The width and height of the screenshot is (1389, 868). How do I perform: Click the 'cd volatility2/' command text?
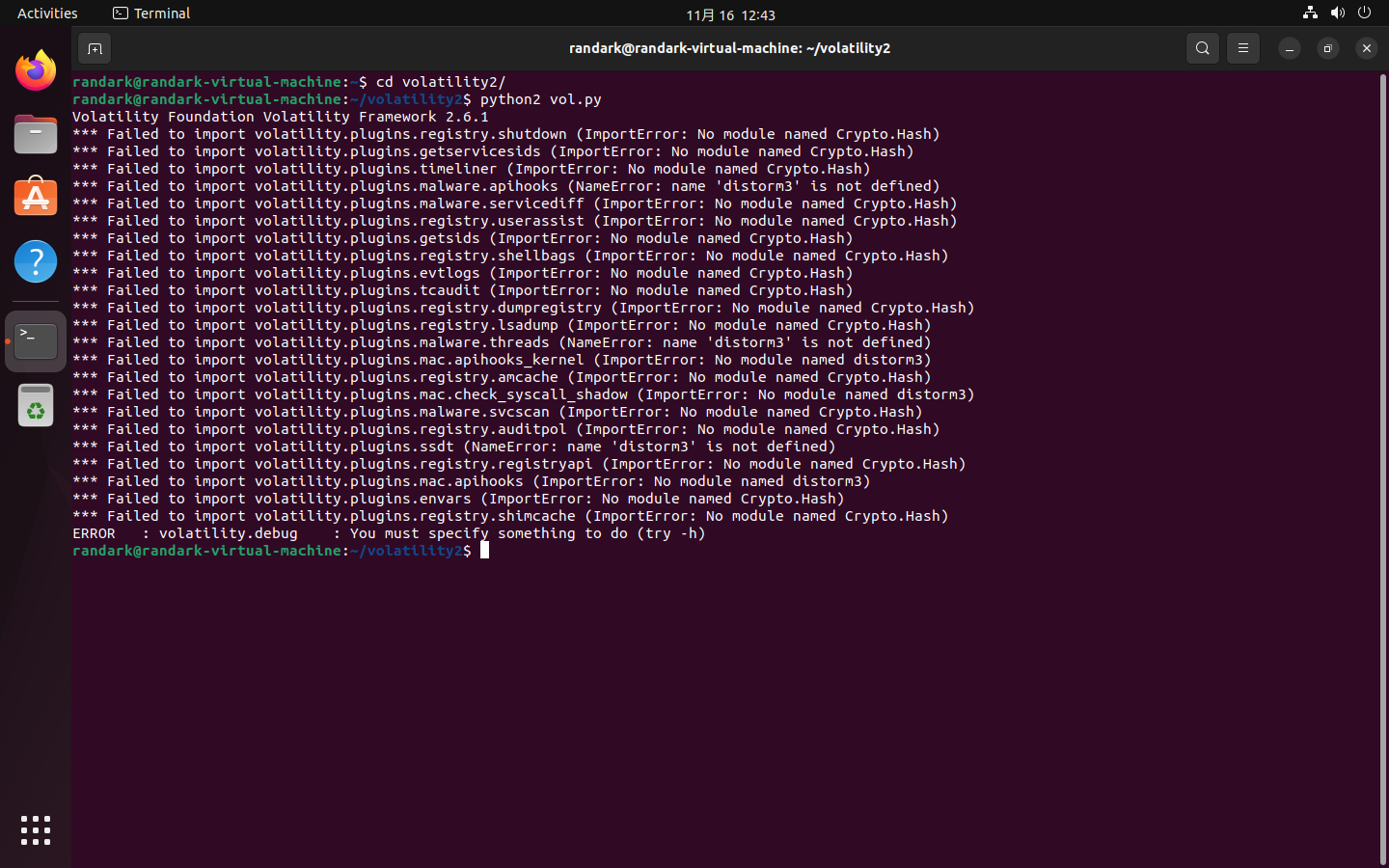coord(441,82)
